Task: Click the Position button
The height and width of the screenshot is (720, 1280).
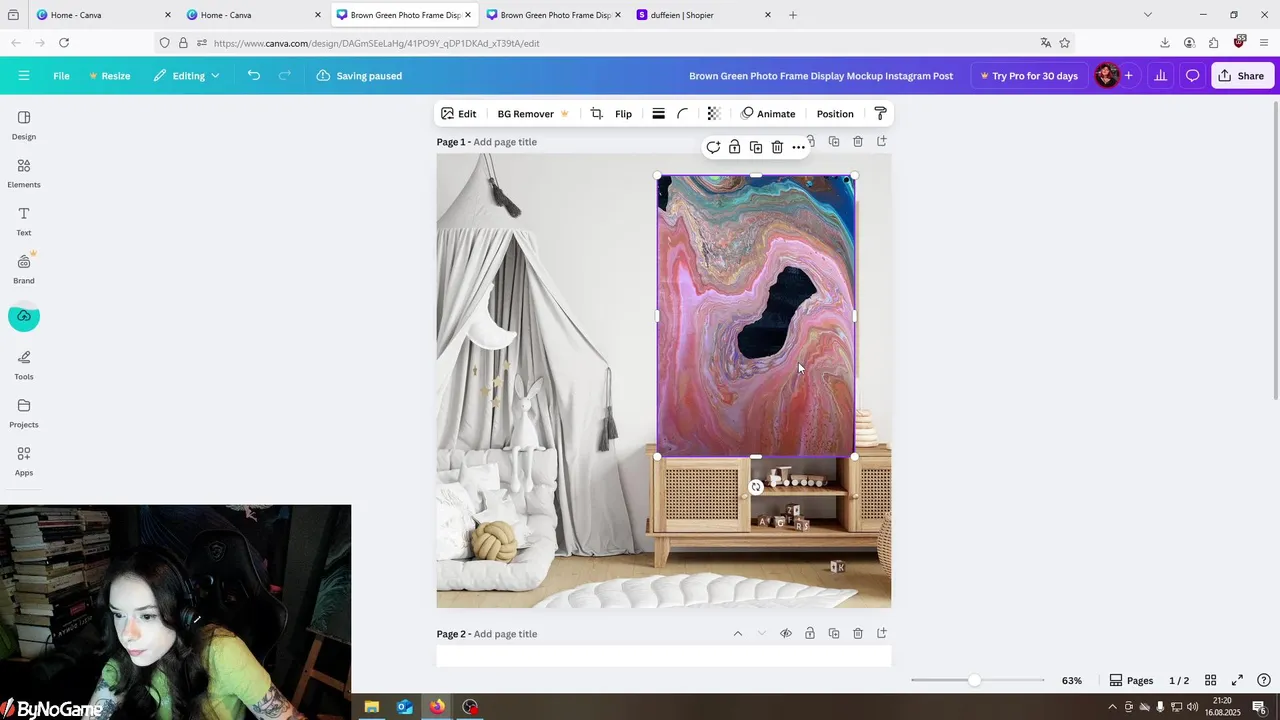Action: [835, 114]
